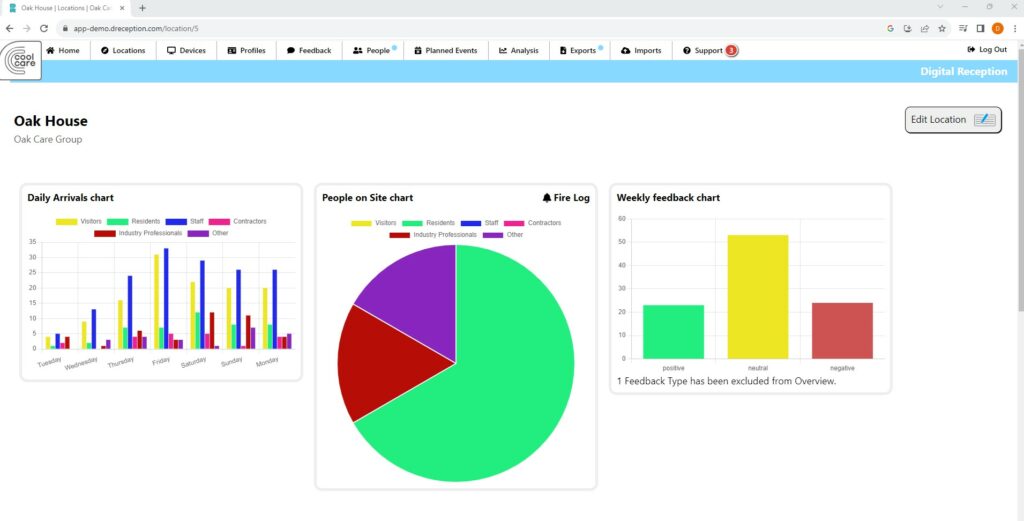
Task: Click the Log Out link
Action: pos(987,49)
